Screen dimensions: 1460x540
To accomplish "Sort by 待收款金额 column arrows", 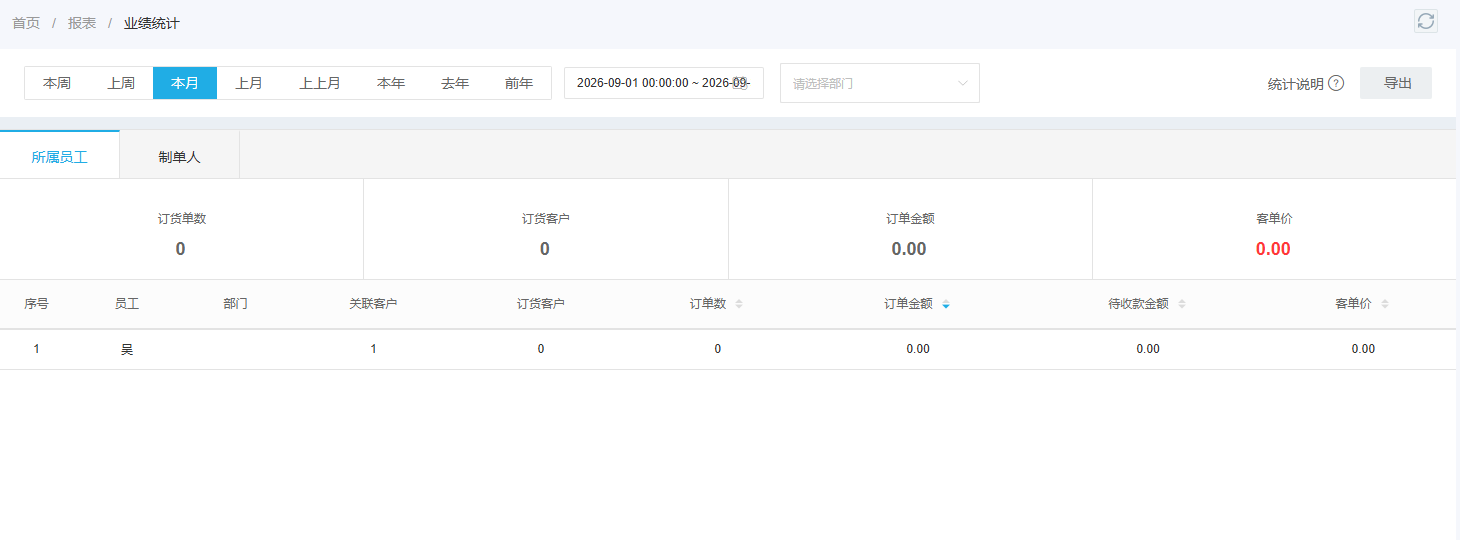I will tap(1182, 304).
